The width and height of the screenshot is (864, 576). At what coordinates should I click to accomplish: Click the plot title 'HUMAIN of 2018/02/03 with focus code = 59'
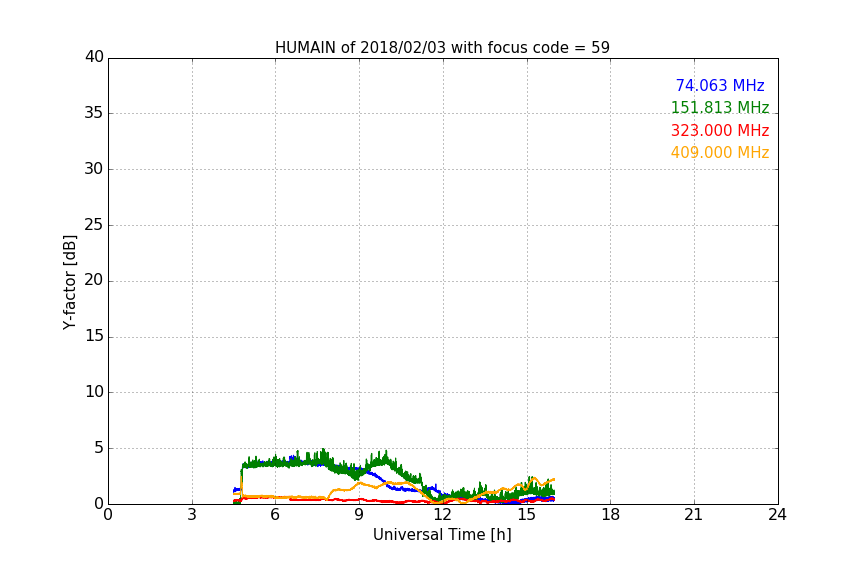[442, 48]
